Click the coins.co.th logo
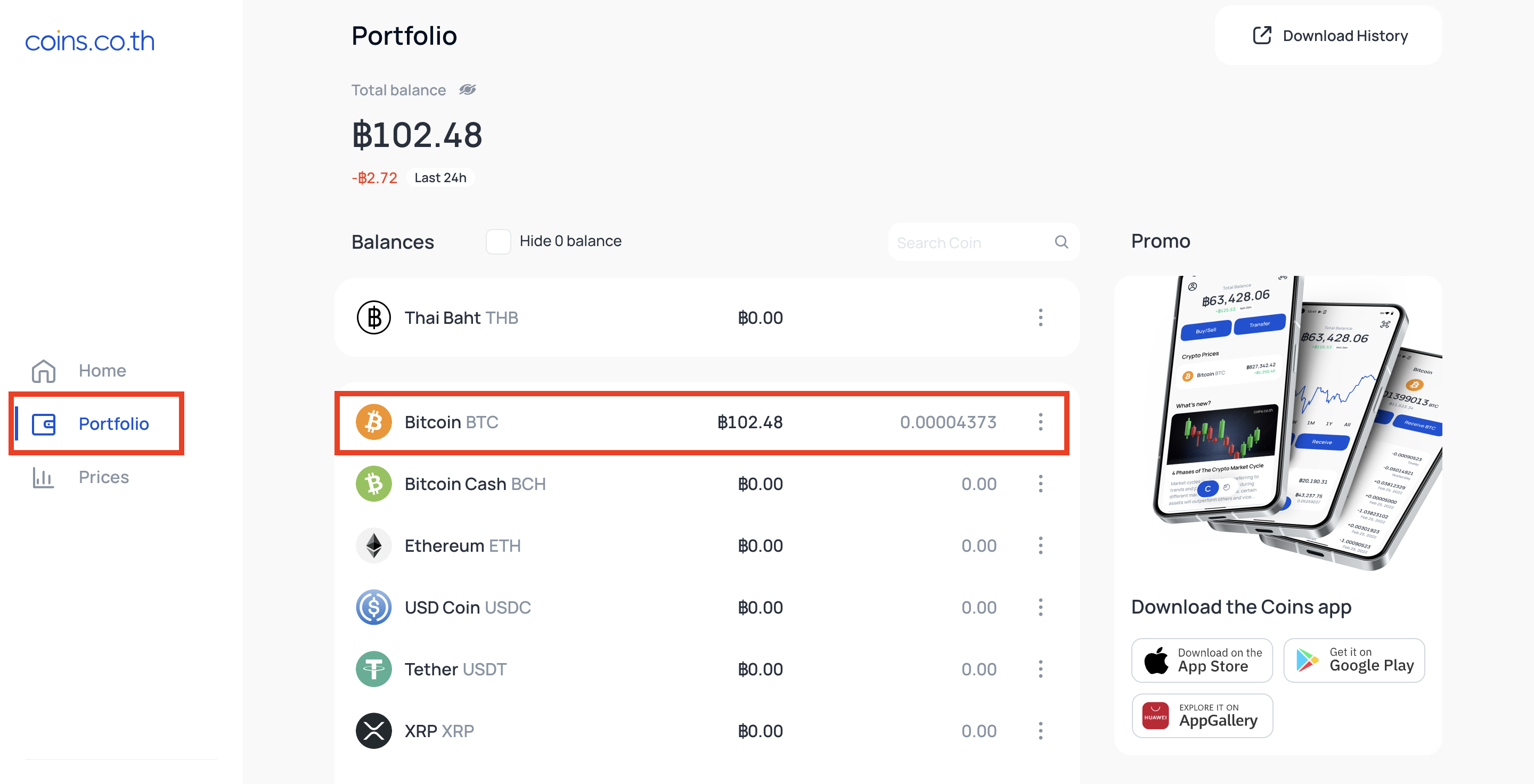 point(90,41)
